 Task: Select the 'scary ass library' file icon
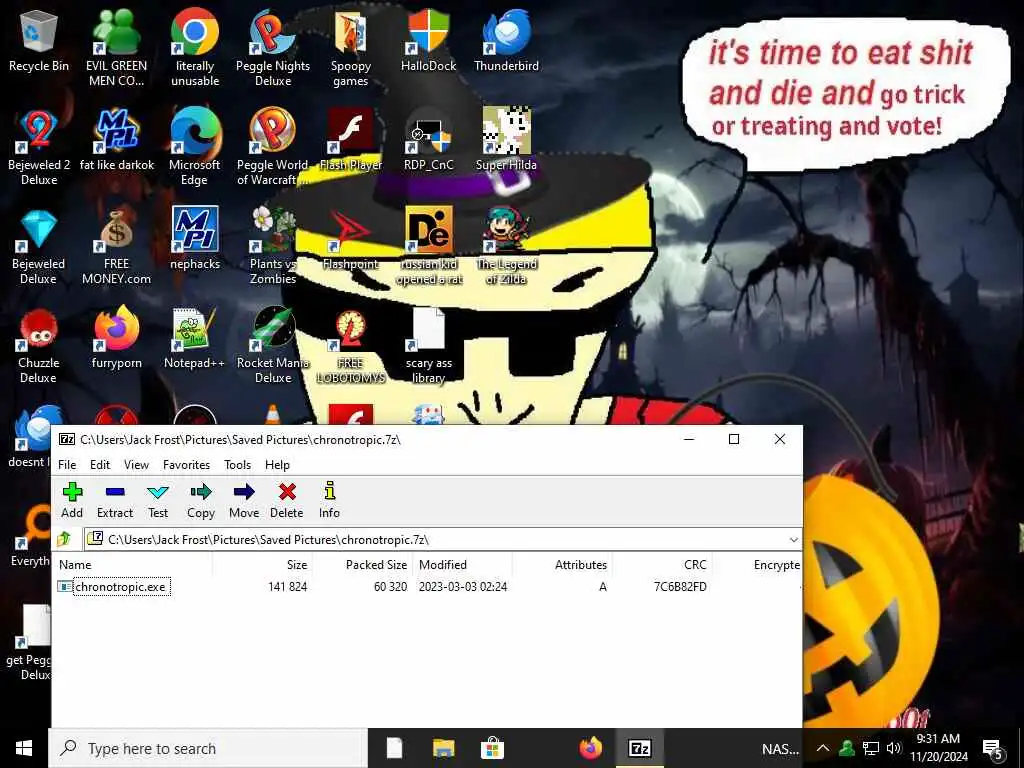(x=428, y=345)
